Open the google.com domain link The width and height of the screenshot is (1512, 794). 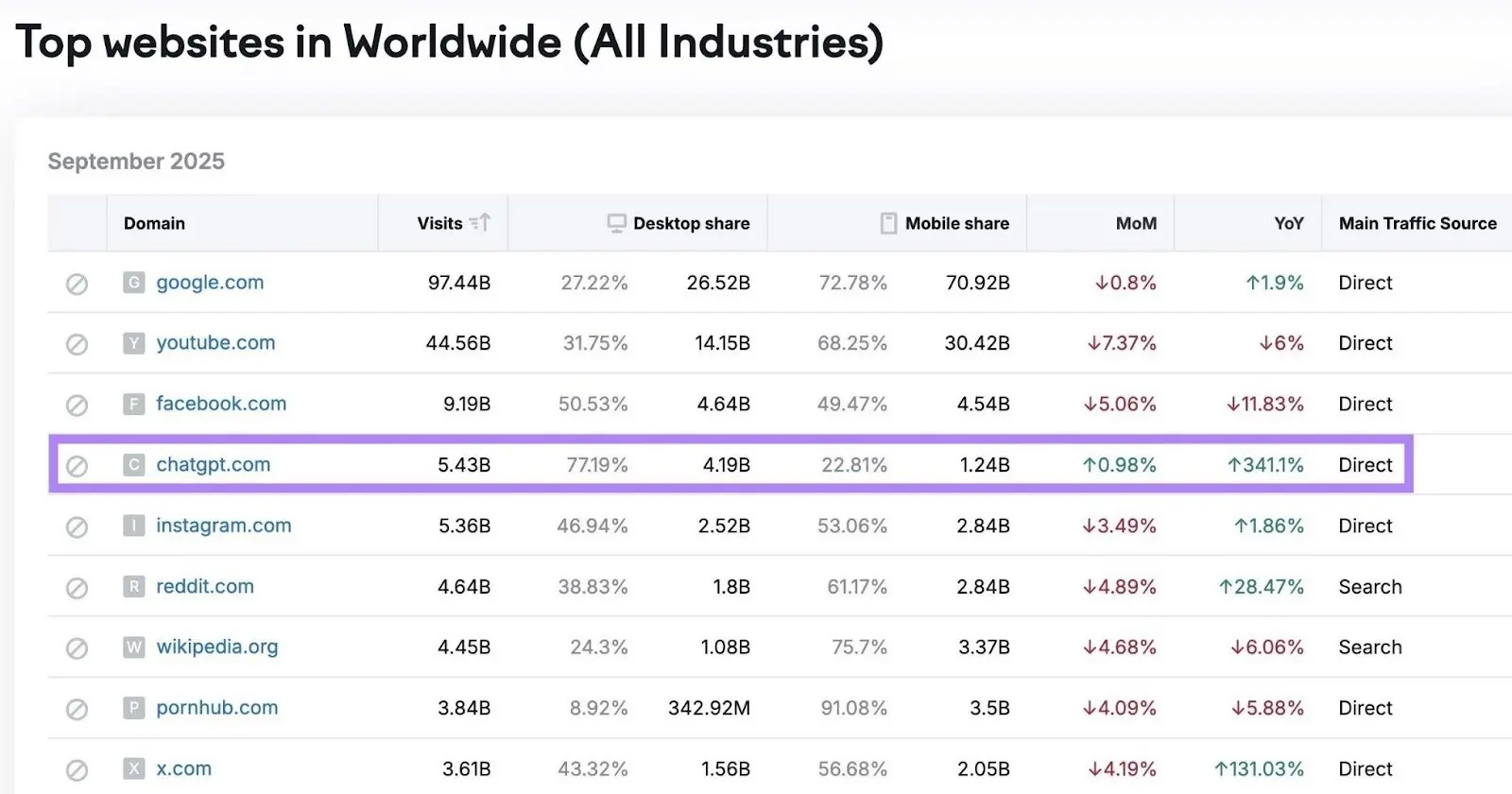(x=210, y=283)
